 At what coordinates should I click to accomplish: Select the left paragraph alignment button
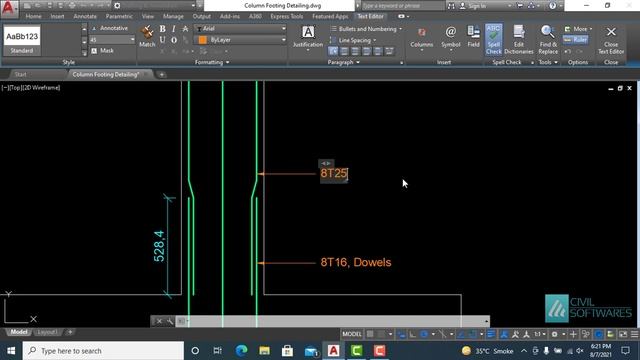344,51
